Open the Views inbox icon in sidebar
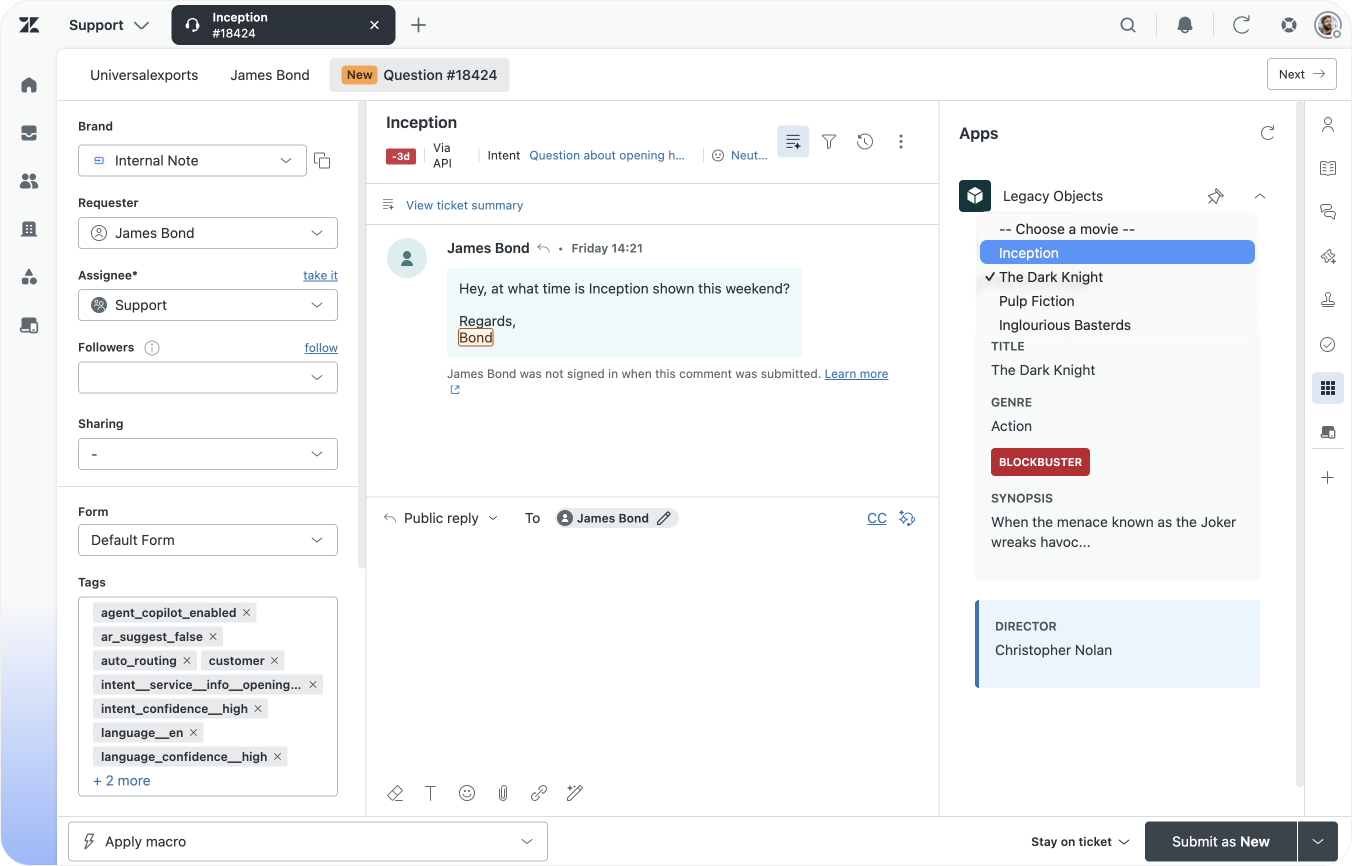Screen dimensions: 1352x866 (29, 133)
